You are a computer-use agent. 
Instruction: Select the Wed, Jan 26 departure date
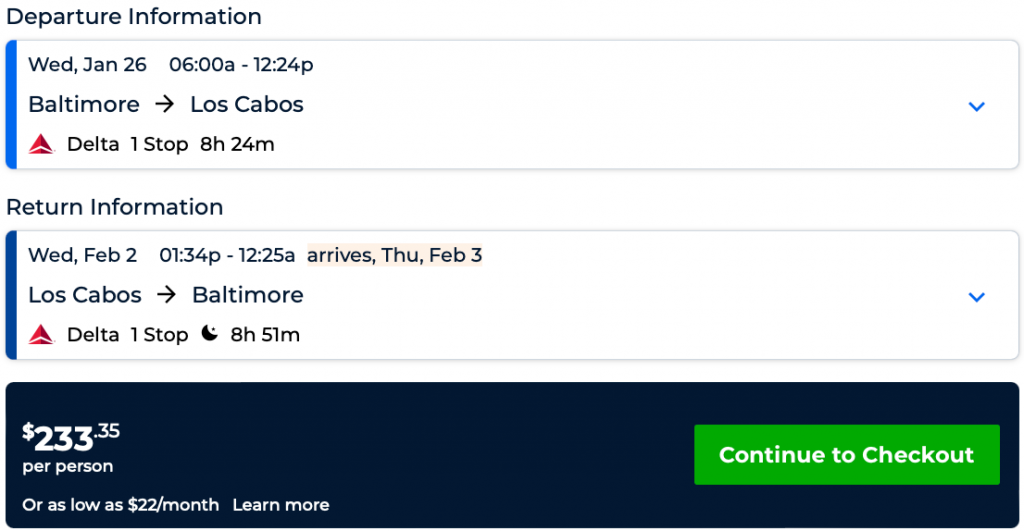(x=87, y=65)
